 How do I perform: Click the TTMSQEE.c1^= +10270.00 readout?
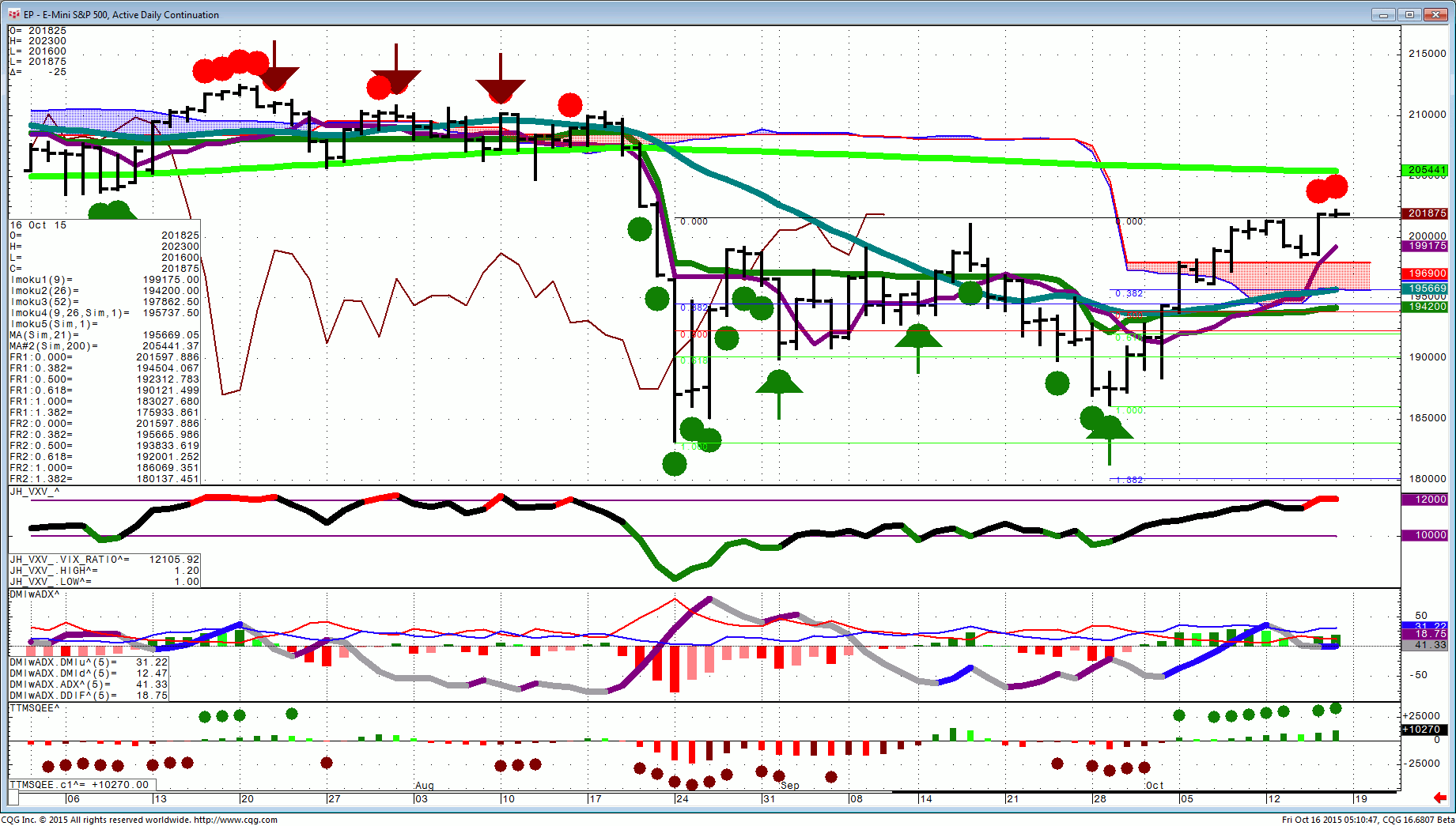tap(79, 785)
